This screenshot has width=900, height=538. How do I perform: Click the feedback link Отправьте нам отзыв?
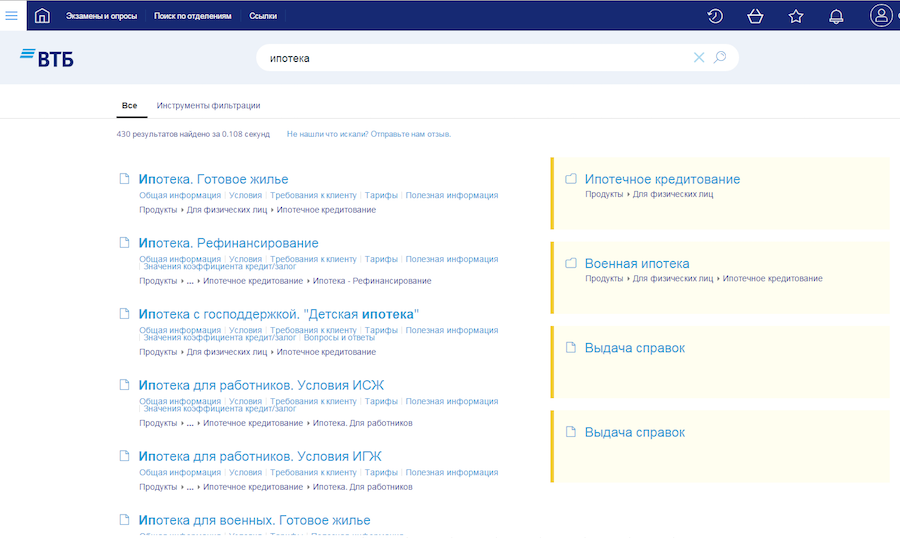[x=410, y=134]
